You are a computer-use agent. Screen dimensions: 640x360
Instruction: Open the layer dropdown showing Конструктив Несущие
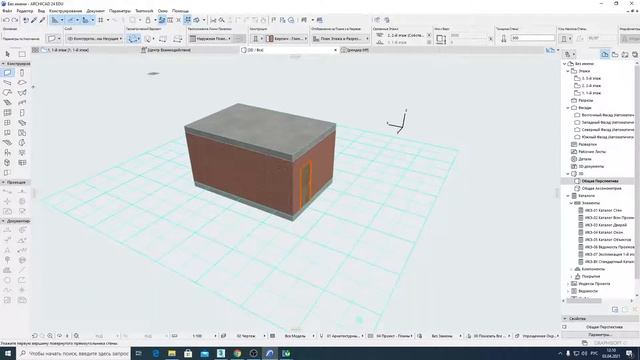point(94,38)
